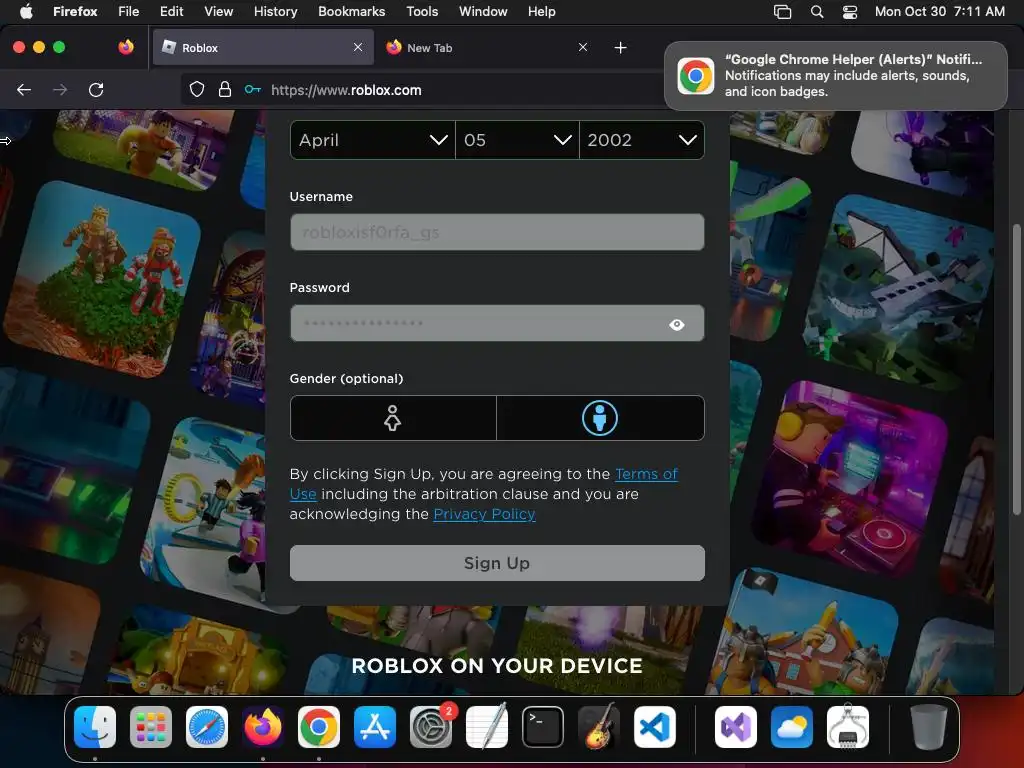Open the History menu
This screenshot has width=1024, height=768.
[276, 11]
